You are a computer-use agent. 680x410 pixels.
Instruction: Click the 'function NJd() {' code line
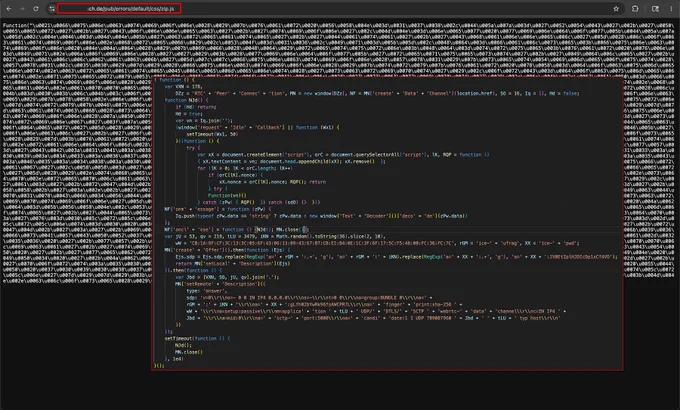[x=186, y=100]
